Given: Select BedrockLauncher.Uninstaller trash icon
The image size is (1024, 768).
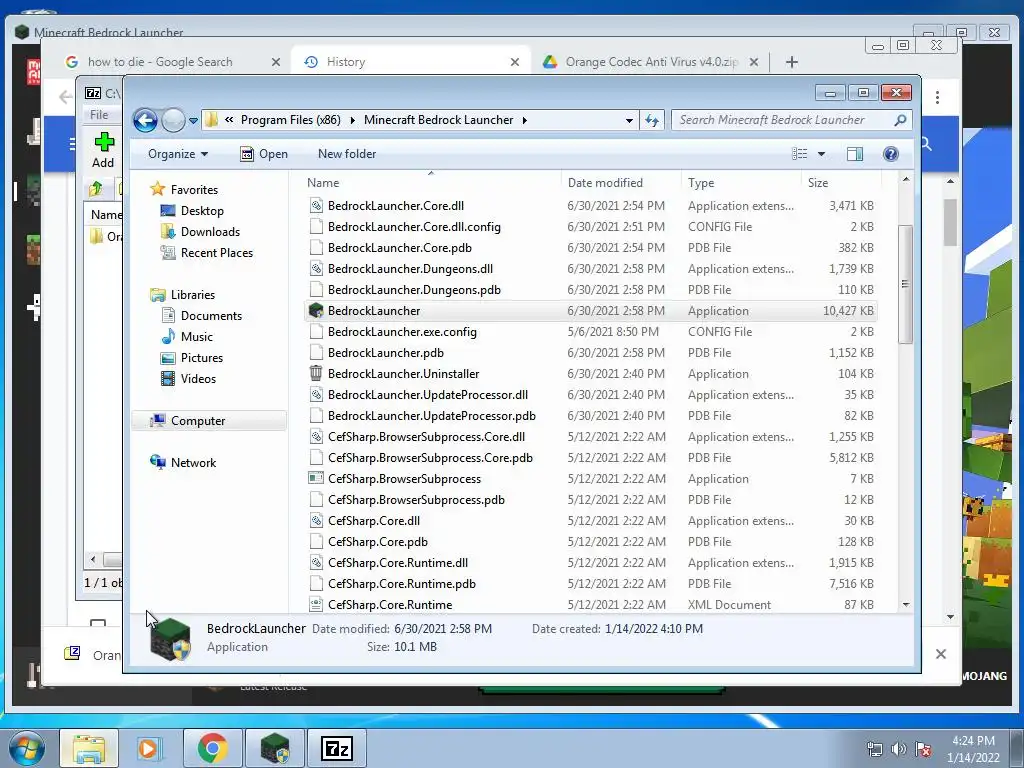Looking at the screenshot, I should tap(316, 374).
